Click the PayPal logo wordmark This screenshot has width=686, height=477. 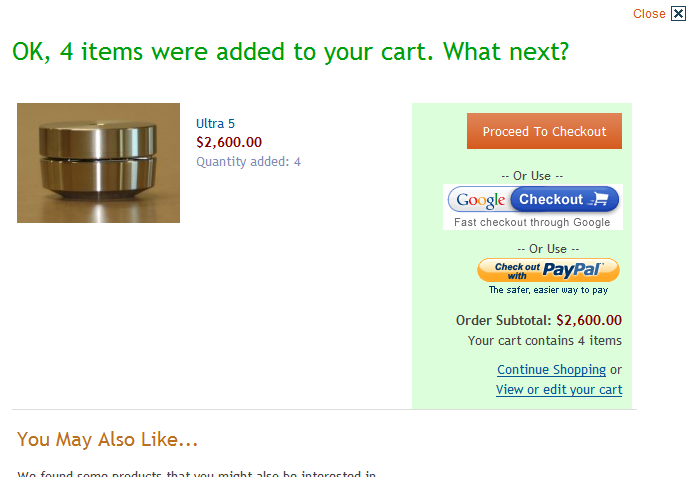[x=572, y=269]
